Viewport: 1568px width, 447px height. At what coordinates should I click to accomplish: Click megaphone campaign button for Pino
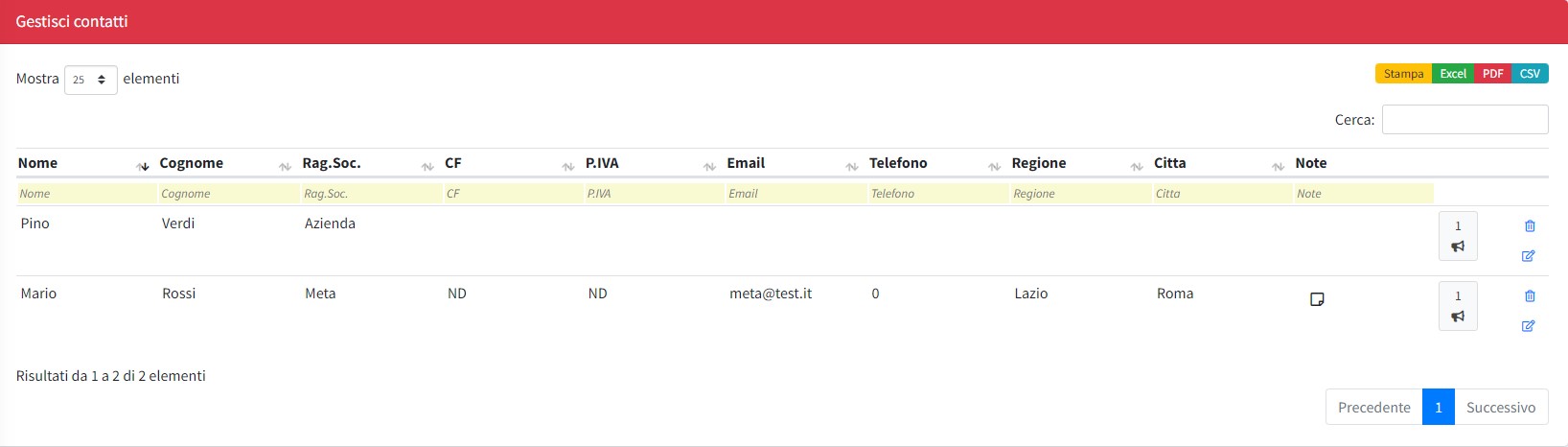1458,236
